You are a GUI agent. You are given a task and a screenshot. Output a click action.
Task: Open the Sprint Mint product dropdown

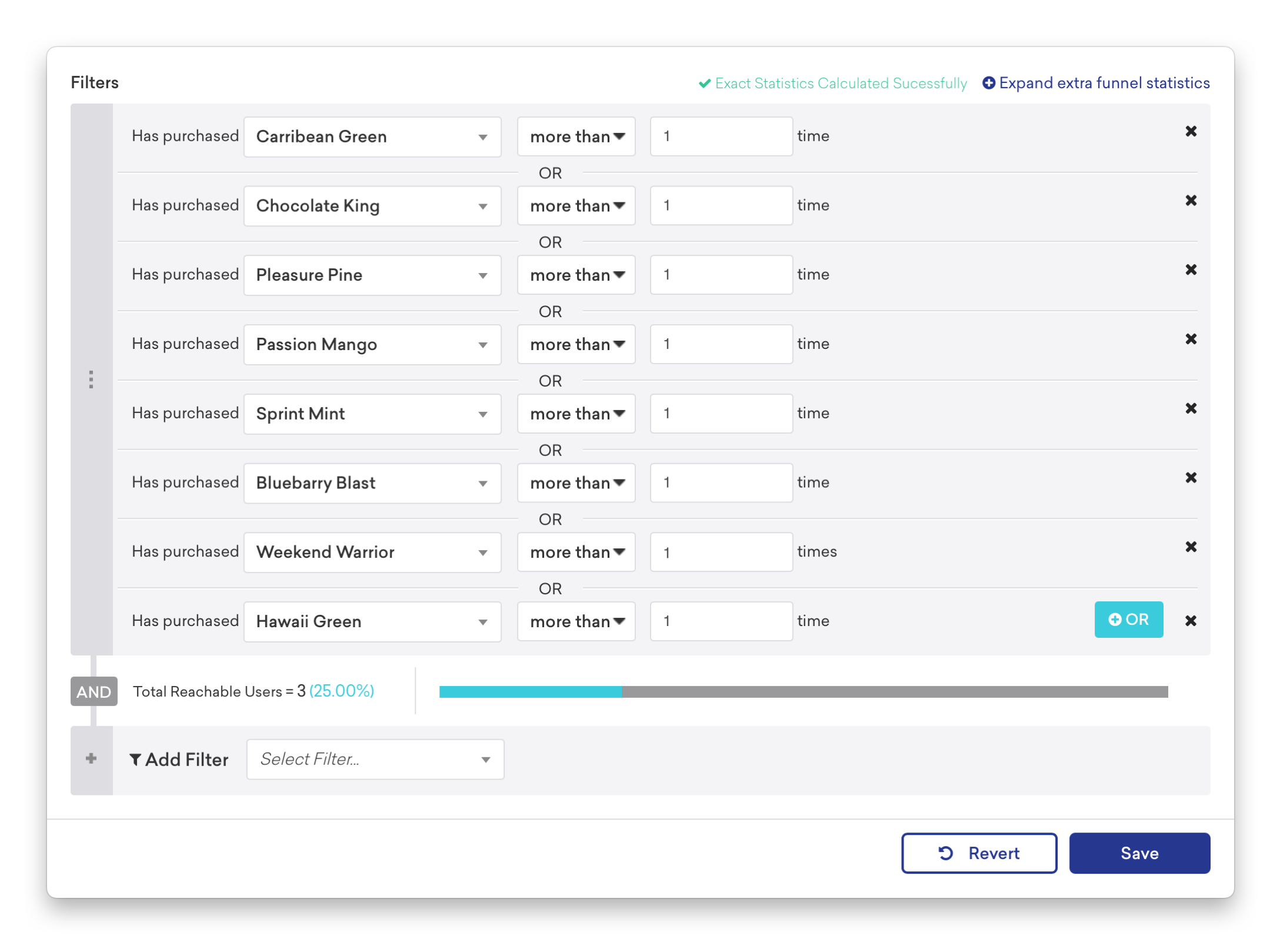372,414
